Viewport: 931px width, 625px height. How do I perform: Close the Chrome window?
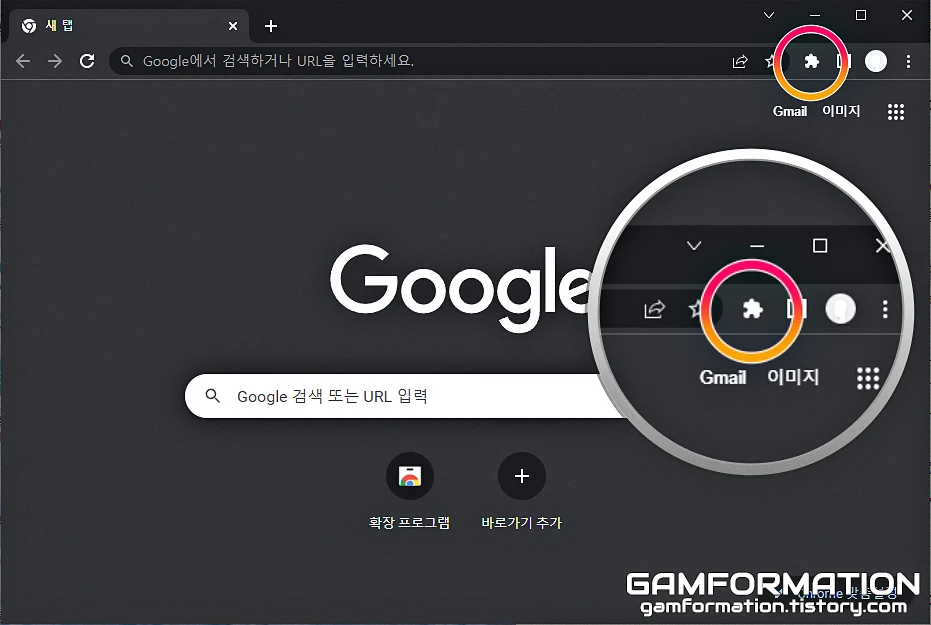click(x=907, y=15)
